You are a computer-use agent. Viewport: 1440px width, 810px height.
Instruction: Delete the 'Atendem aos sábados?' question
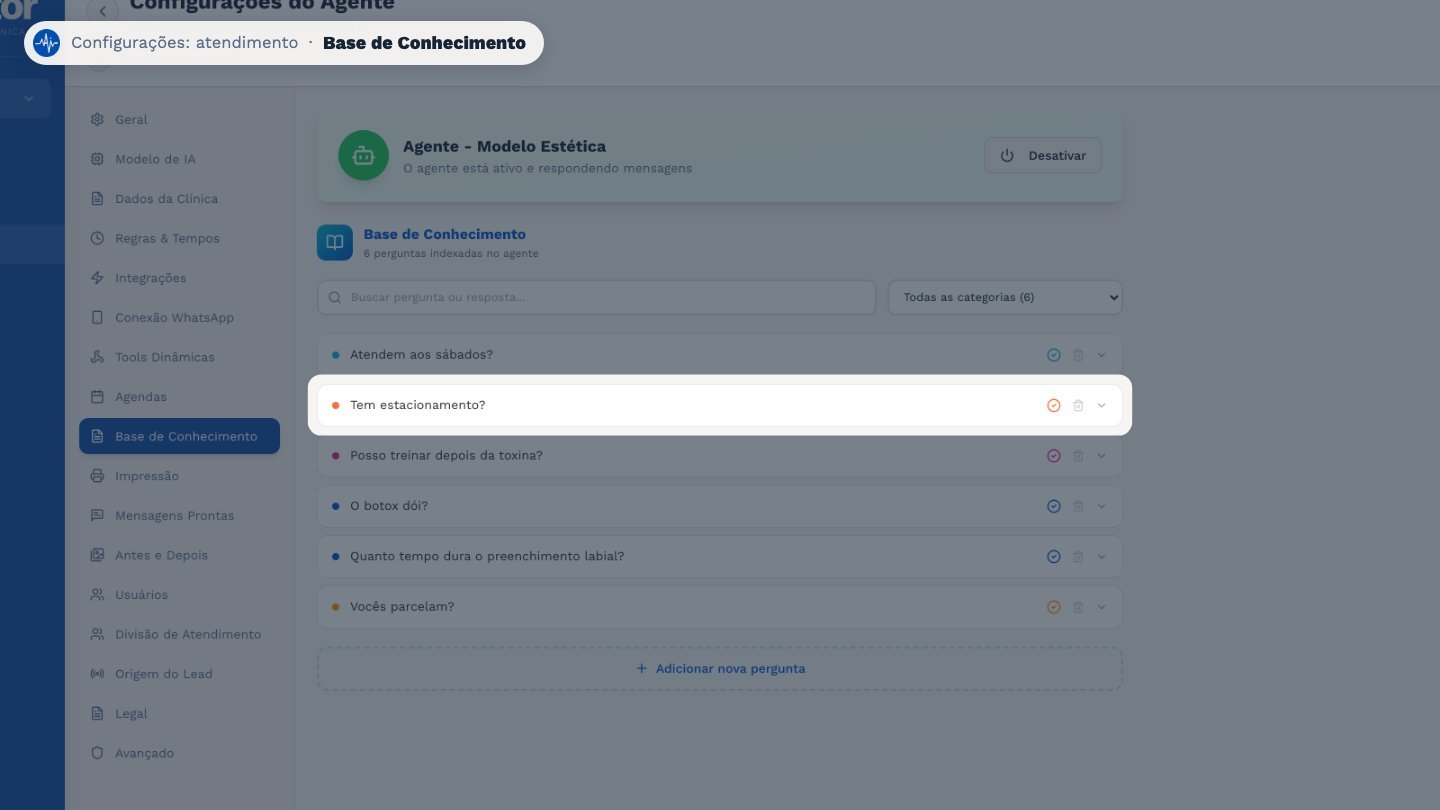point(1078,355)
